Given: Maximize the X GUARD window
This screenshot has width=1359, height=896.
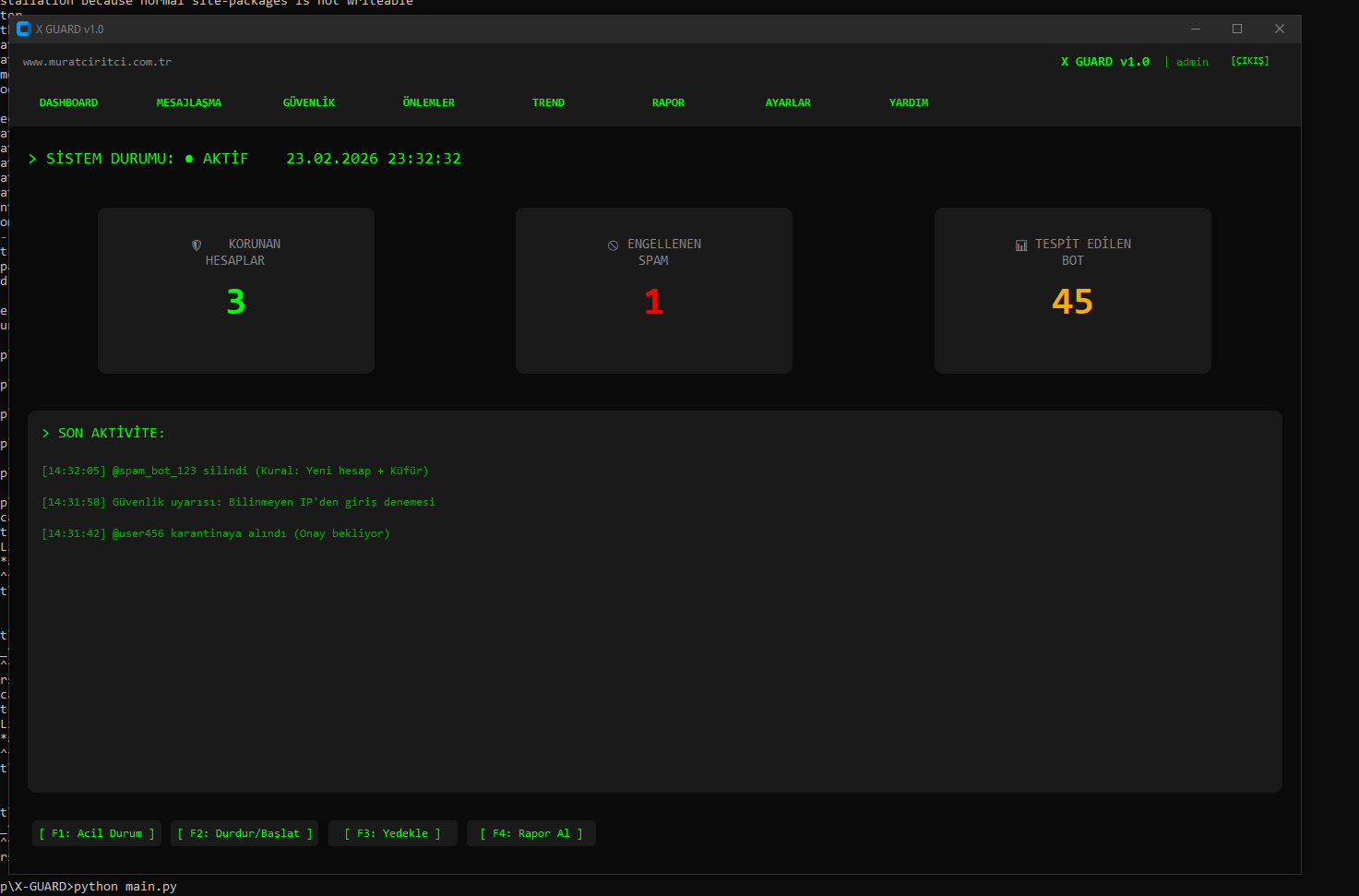Looking at the screenshot, I should (x=1237, y=30).
